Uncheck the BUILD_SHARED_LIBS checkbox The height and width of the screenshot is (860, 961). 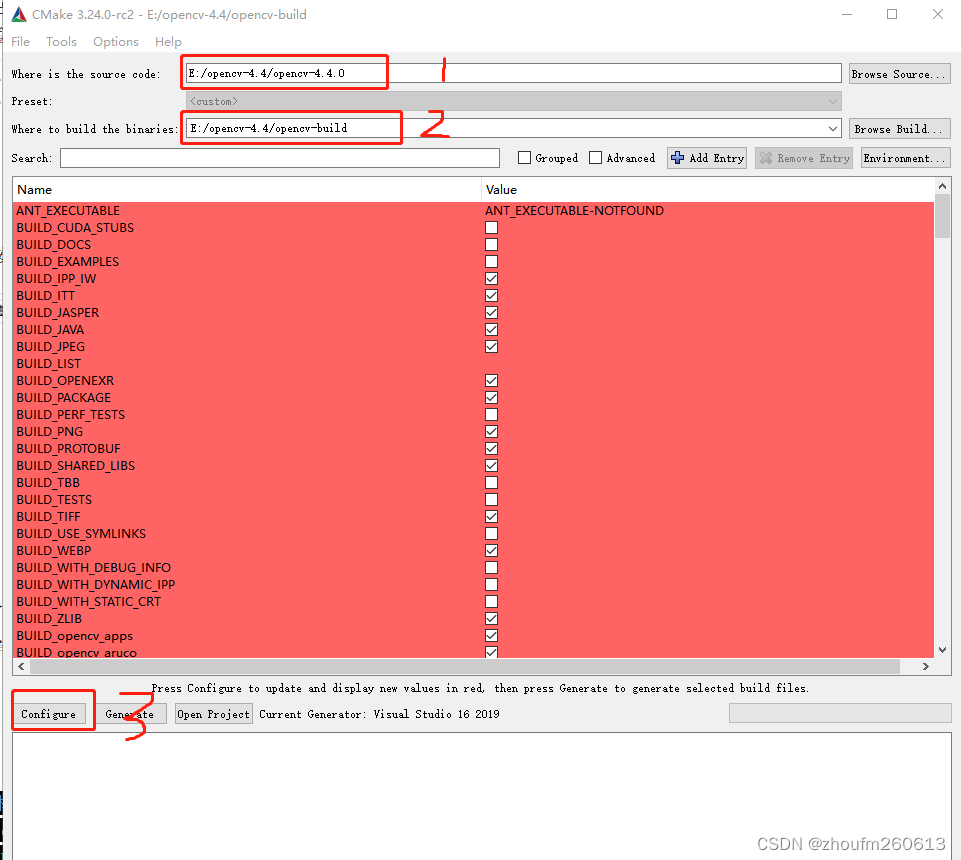(x=492, y=466)
